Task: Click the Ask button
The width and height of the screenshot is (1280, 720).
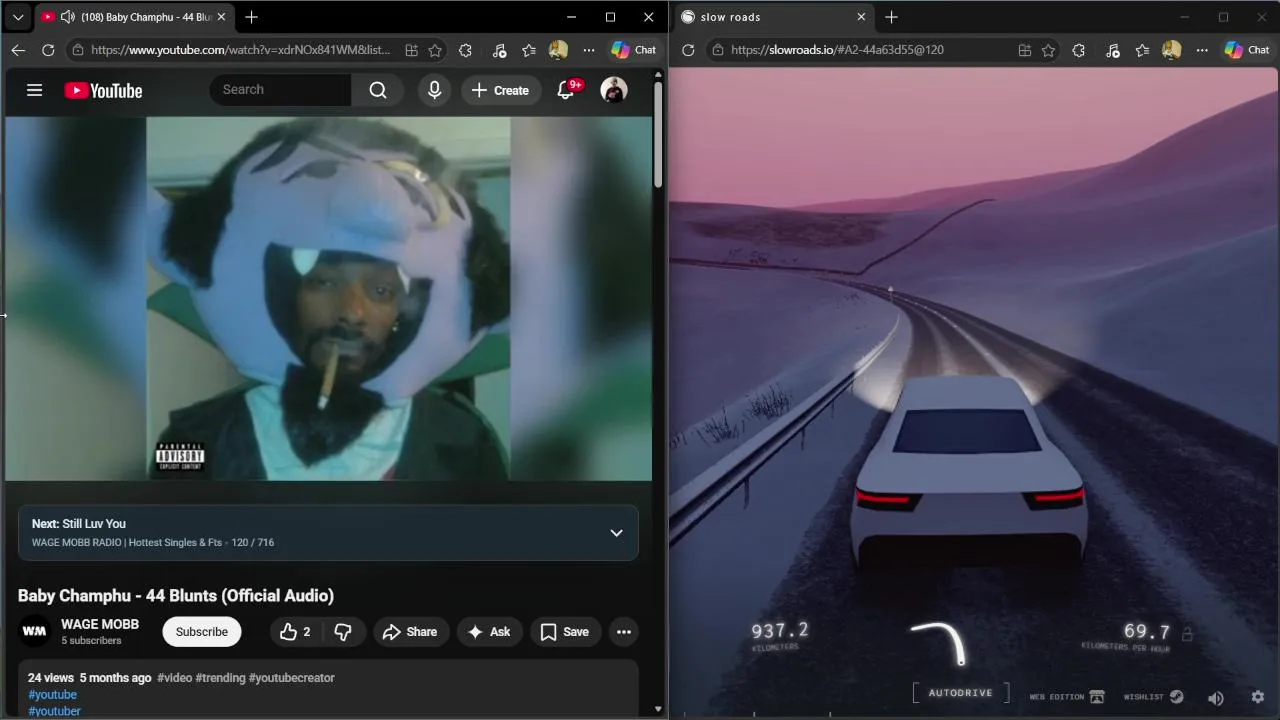Action: pyautogui.click(x=489, y=632)
